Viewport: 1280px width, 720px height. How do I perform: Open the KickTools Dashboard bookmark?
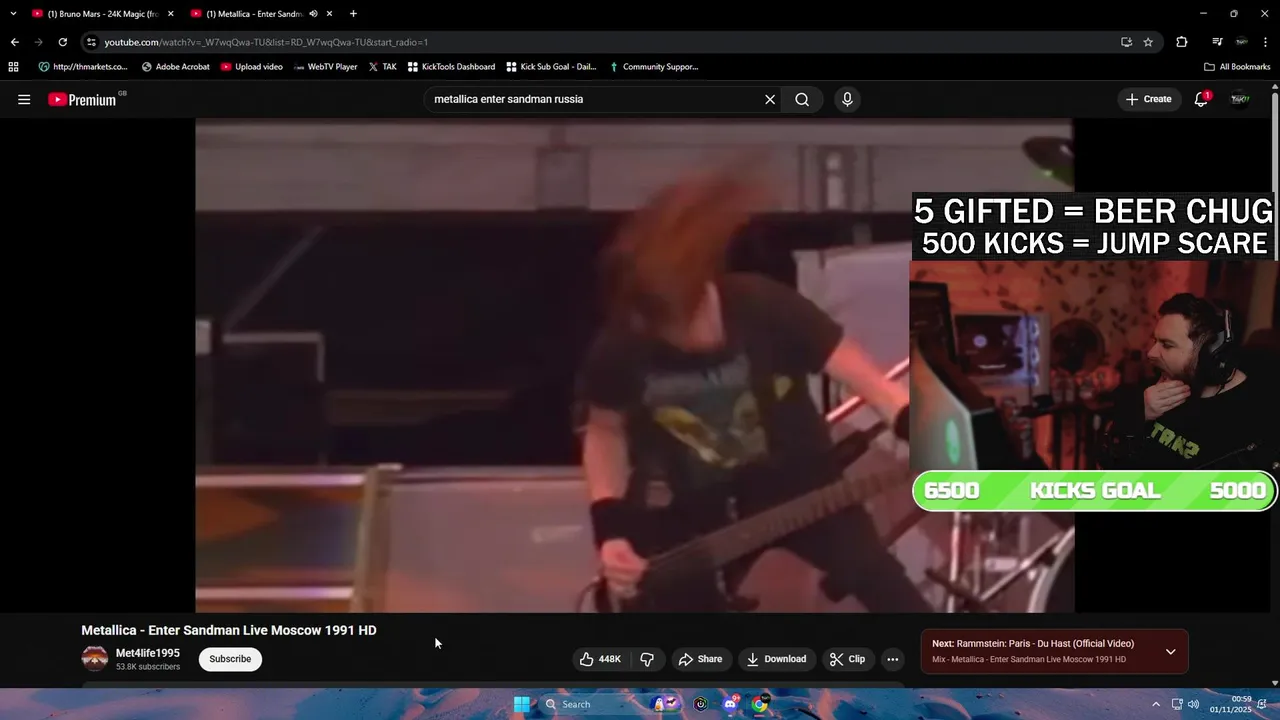451,67
